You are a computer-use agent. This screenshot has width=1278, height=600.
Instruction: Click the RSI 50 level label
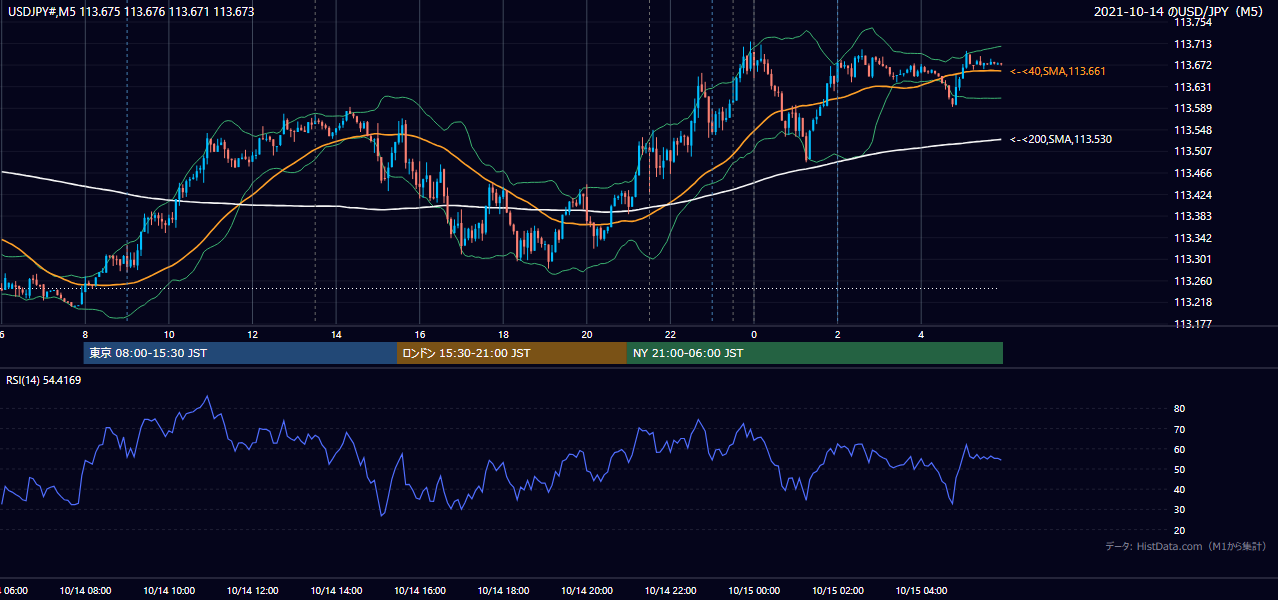point(1179,469)
